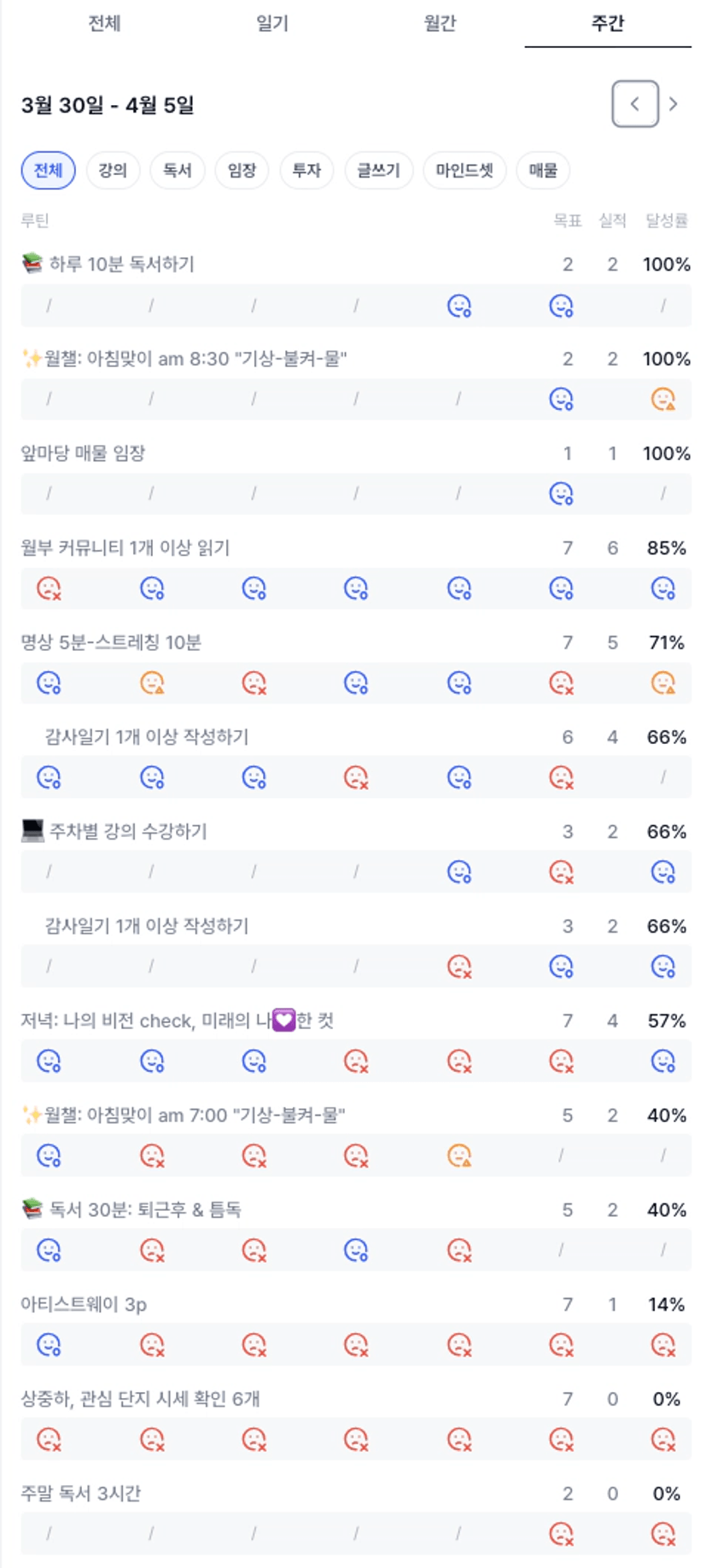The image size is (706, 1568).
Task: Open the 주말 독서 3시간 routine
Action: 81,1494
